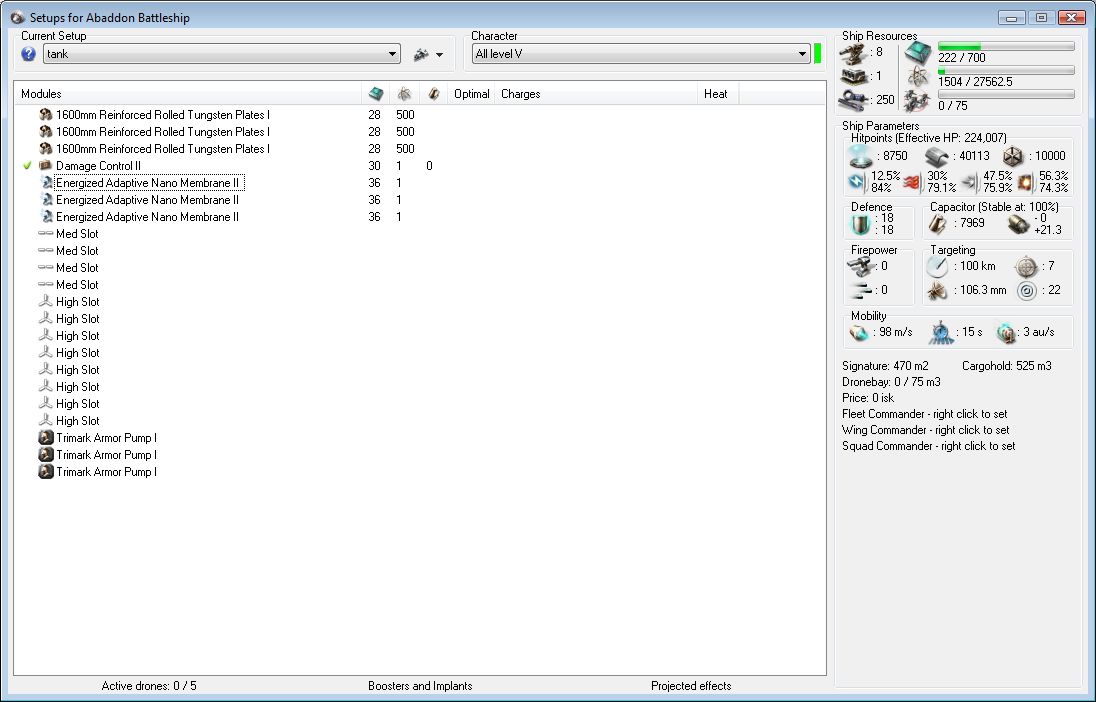Click the thermal resistance icon
Viewport: 1096px width, 702px height.
(x=913, y=182)
